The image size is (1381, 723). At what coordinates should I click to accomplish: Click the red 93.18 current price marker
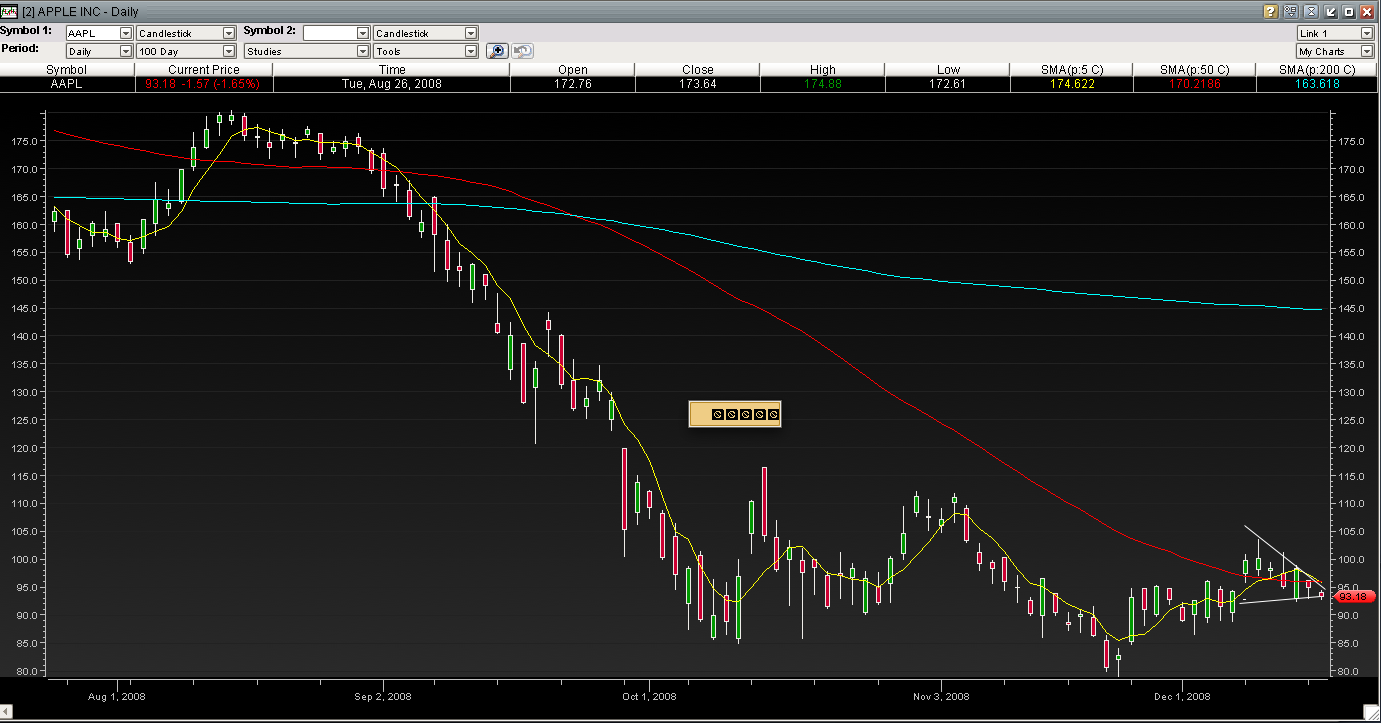coord(1352,597)
